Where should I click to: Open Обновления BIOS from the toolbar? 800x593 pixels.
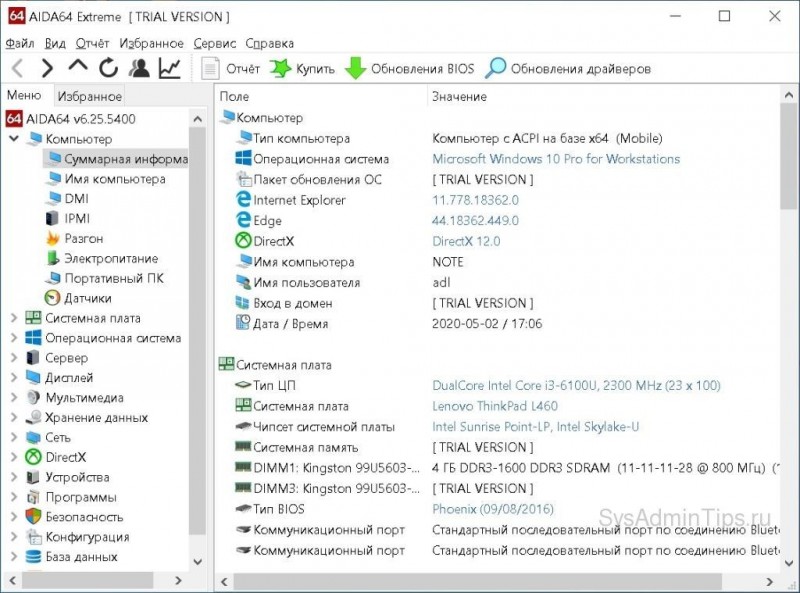pos(410,68)
